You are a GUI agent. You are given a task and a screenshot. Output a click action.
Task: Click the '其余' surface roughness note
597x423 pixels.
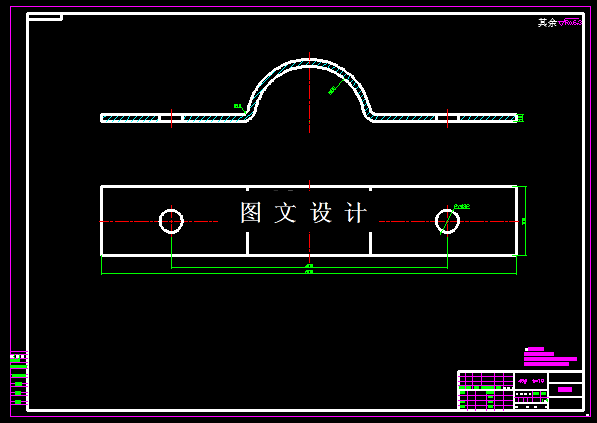click(x=560, y=22)
